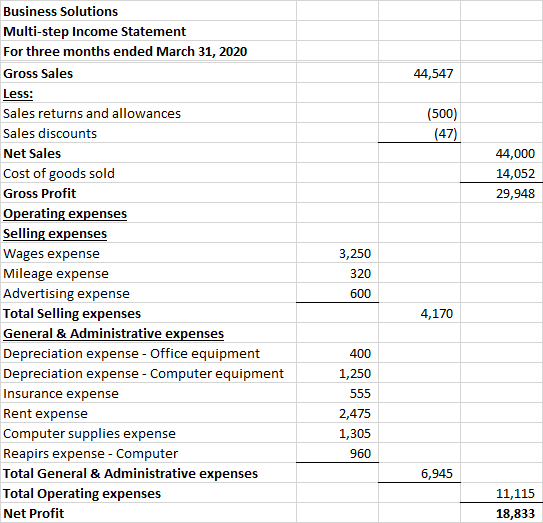Select 'General & Administrative expenses' heading
This screenshot has width=543, height=523.
click(114, 334)
